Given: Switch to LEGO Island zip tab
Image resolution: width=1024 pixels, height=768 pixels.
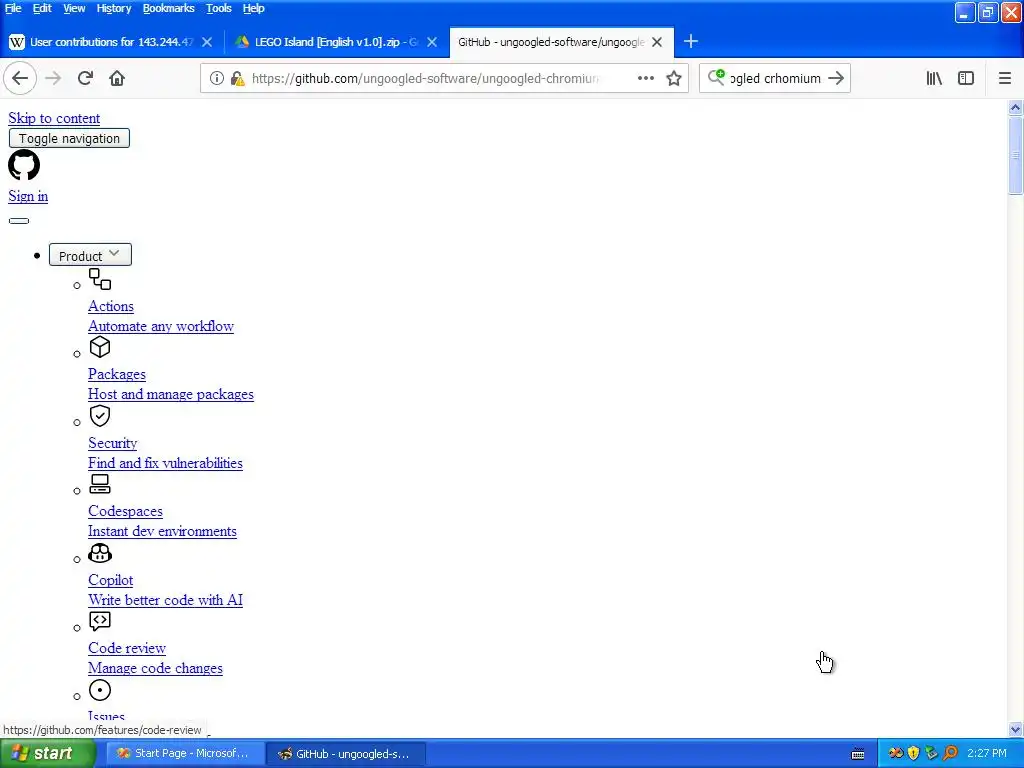Looking at the screenshot, I should pos(336,42).
